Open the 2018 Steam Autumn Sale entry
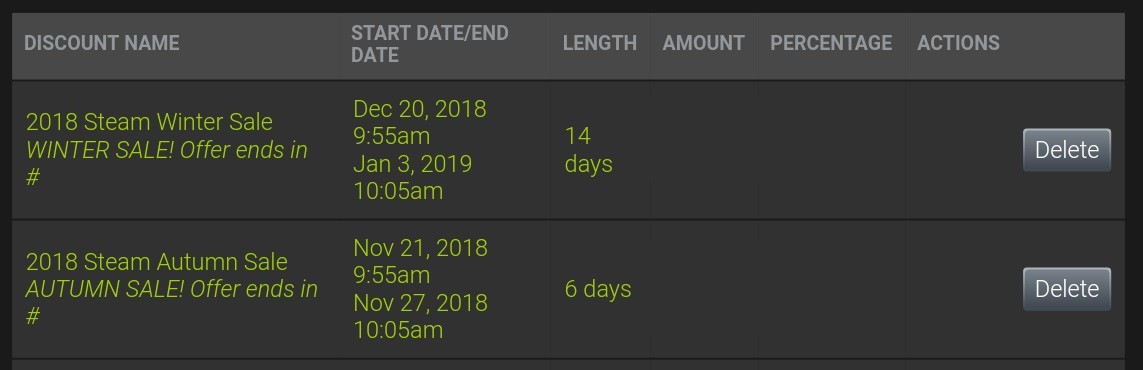Screen dimensions: 1143x370 click(157, 261)
